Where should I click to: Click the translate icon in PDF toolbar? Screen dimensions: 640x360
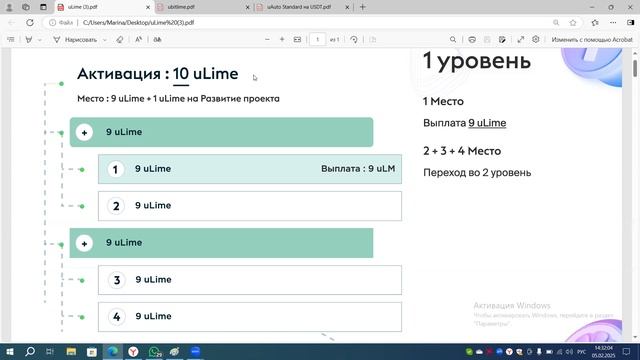click(157, 40)
